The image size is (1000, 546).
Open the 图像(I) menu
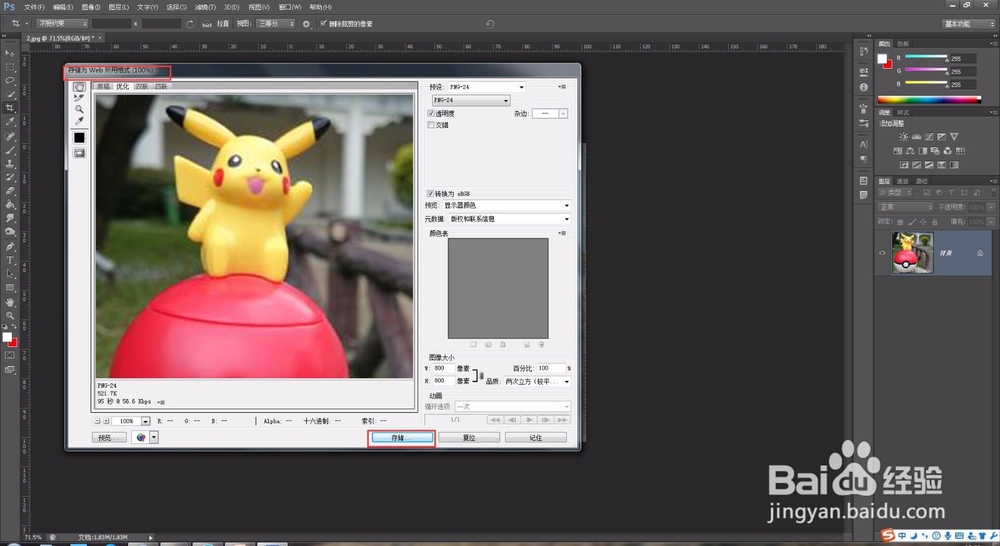[91, 7]
